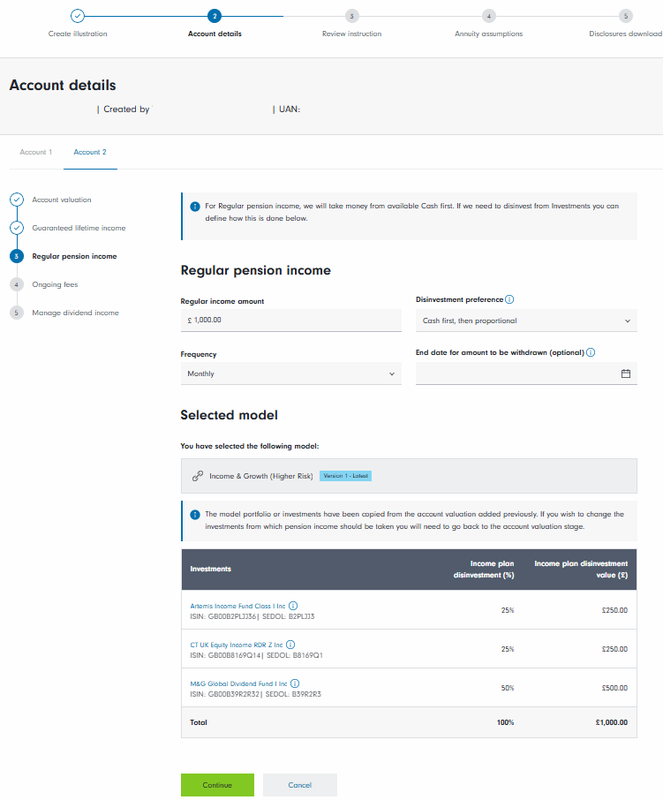Click the Regular income amount field

pyautogui.click(x=290, y=321)
